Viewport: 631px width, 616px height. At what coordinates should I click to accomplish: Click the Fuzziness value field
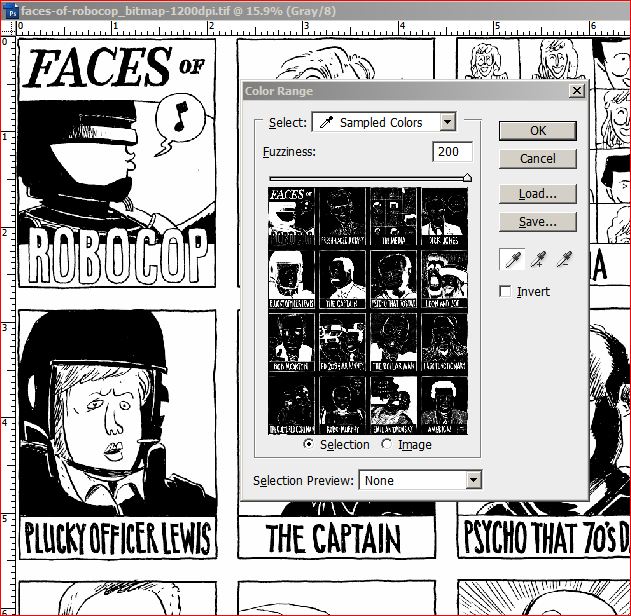[452, 152]
